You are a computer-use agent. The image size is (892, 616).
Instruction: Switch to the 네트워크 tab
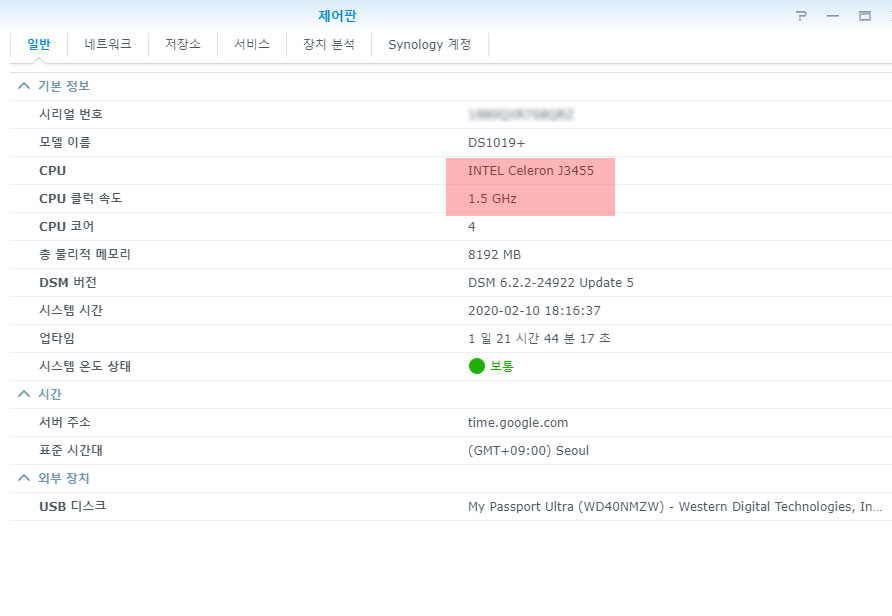pos(108,44)
